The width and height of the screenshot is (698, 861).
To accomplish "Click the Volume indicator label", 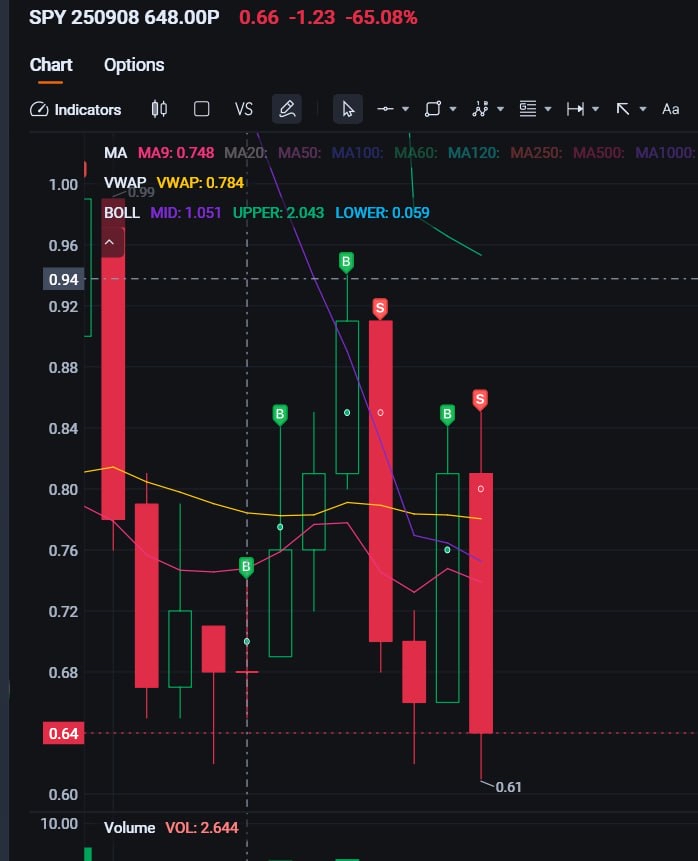I will point(130,828).
